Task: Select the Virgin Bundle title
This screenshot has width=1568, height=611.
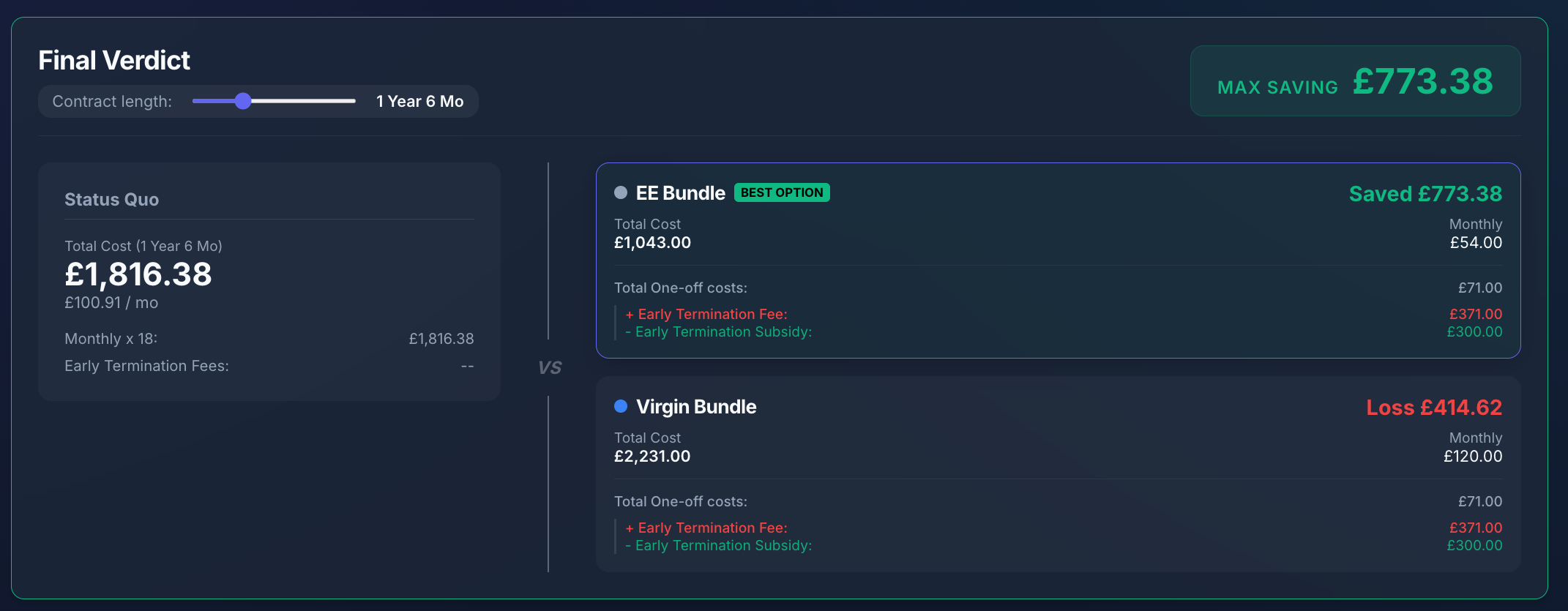Action: 696,407
